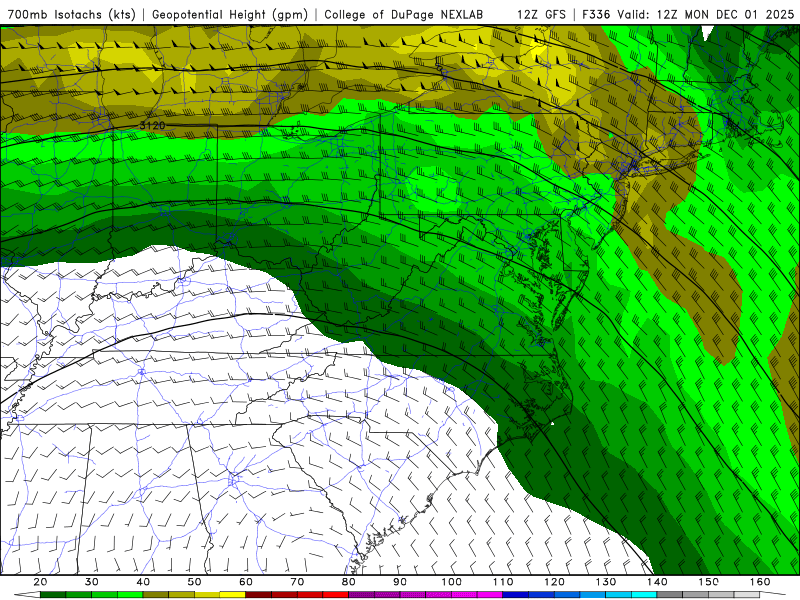Click the '130' value on the color scale
Screen dimensions: 800x600
pos(606,582)
